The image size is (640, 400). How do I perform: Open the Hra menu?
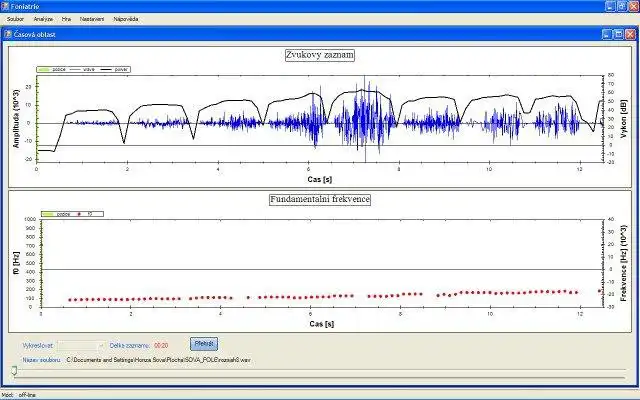(x=66, y=19)
